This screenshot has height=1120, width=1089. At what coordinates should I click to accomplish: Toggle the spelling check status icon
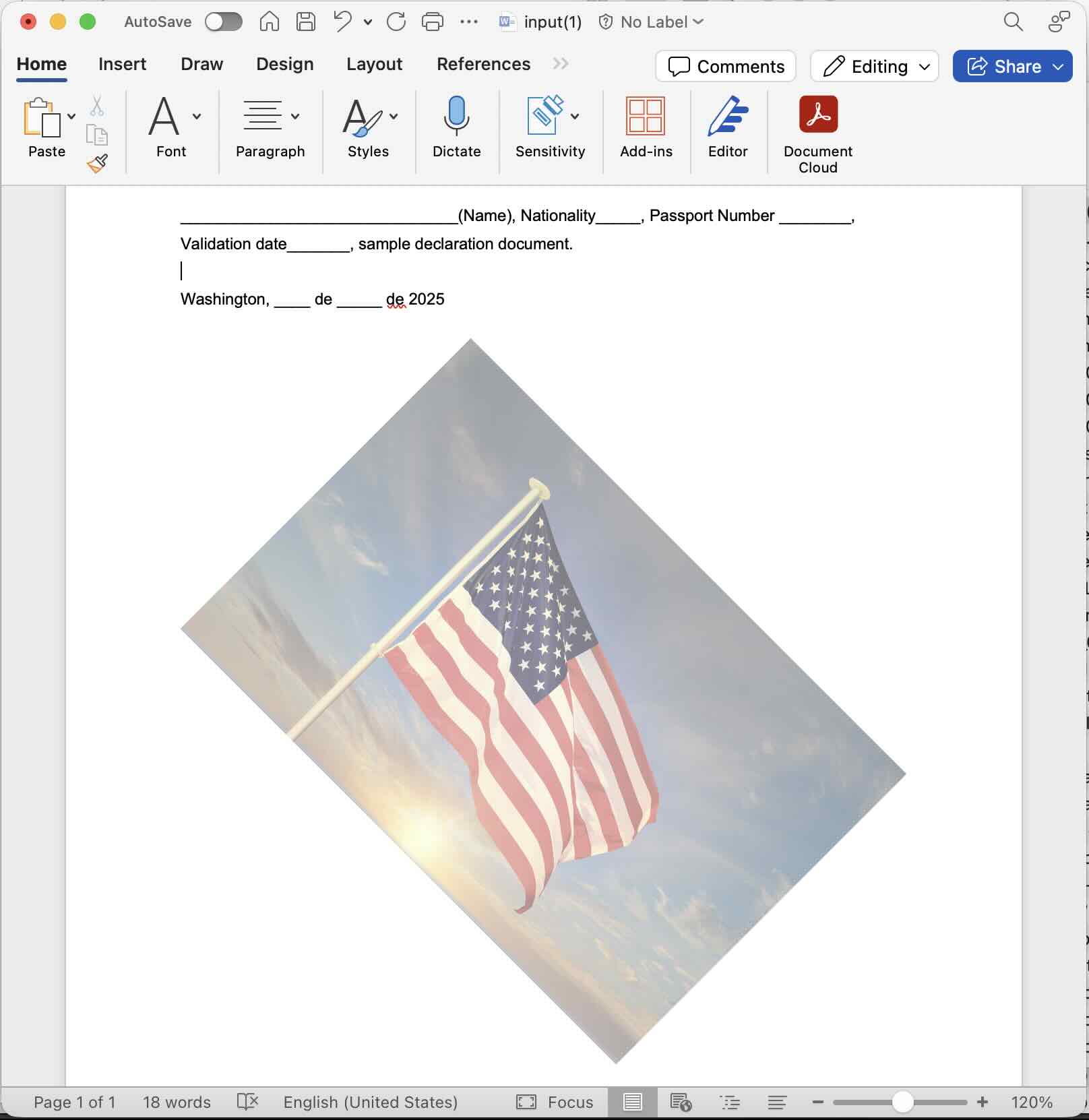[248, 1102]
